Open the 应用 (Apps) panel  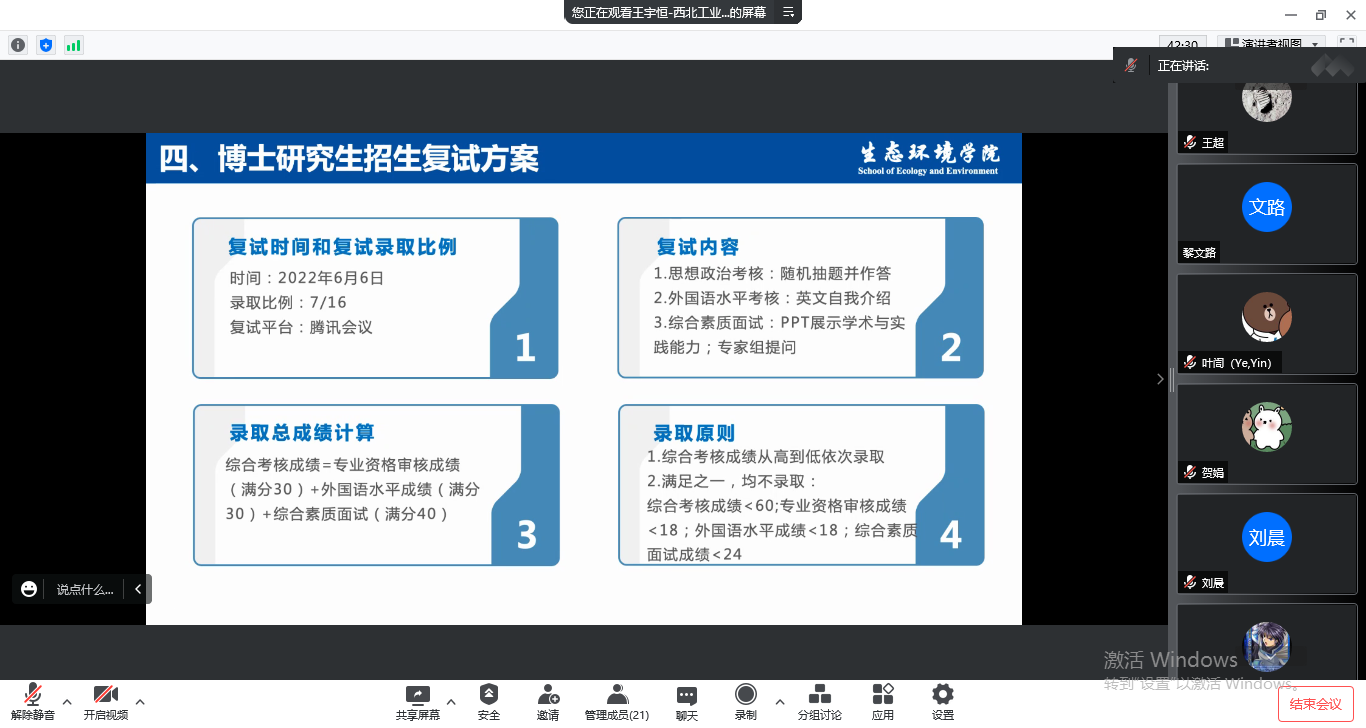click(x=882, y=700)
